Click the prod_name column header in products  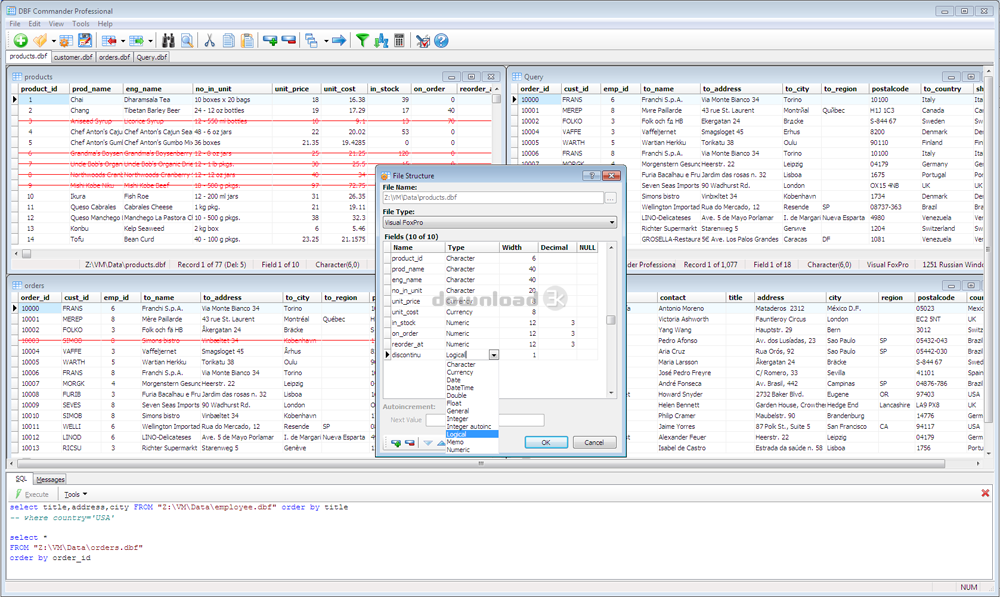click(x=96, y=89)
